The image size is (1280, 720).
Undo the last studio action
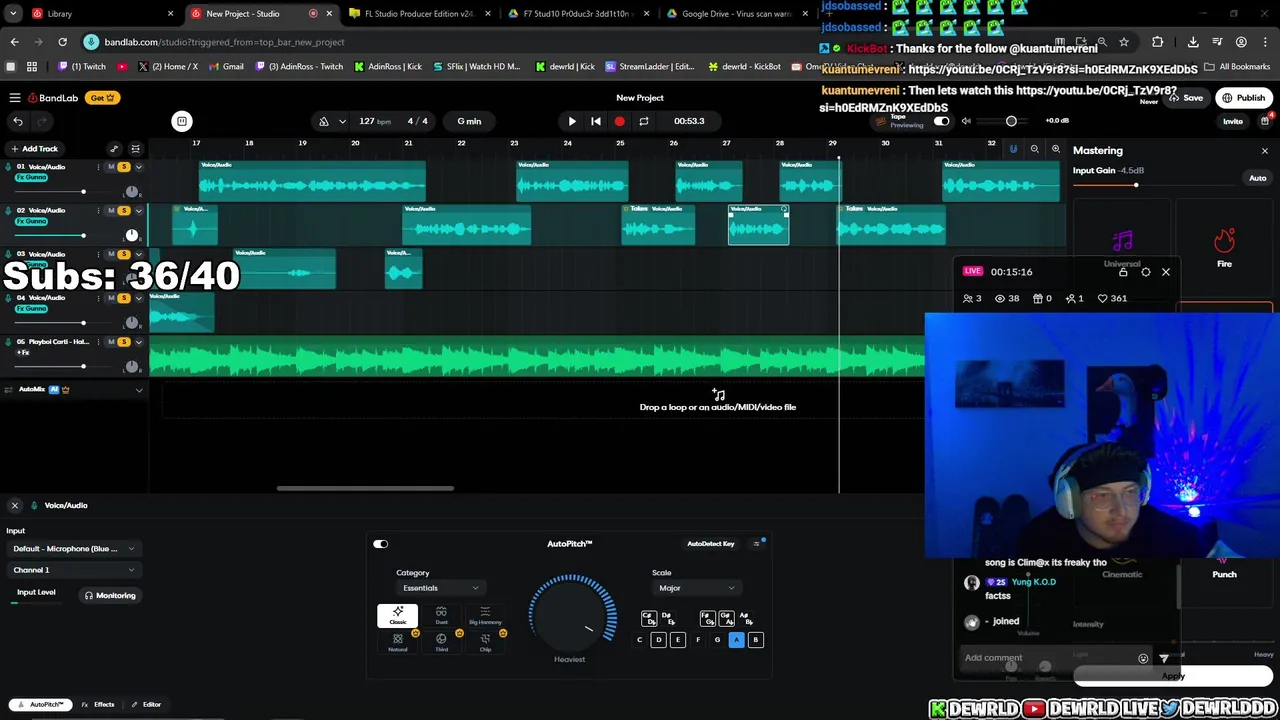click(x=18, y=121)
